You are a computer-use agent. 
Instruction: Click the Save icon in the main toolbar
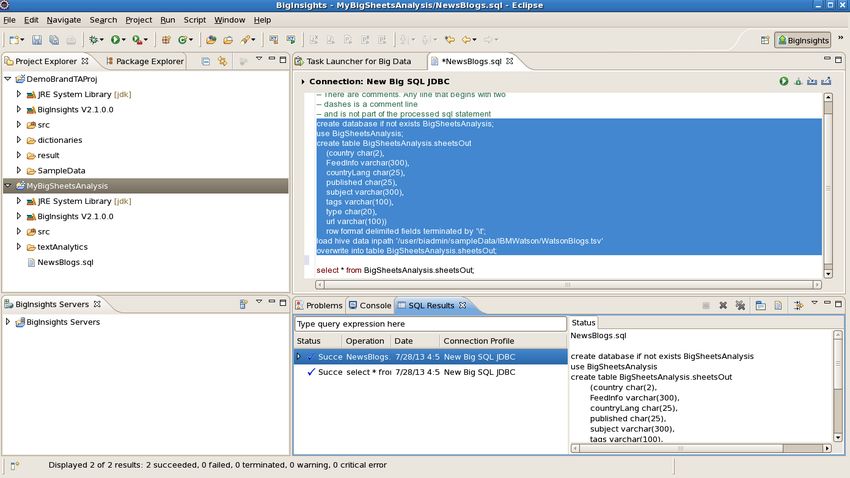coord(37,40)
